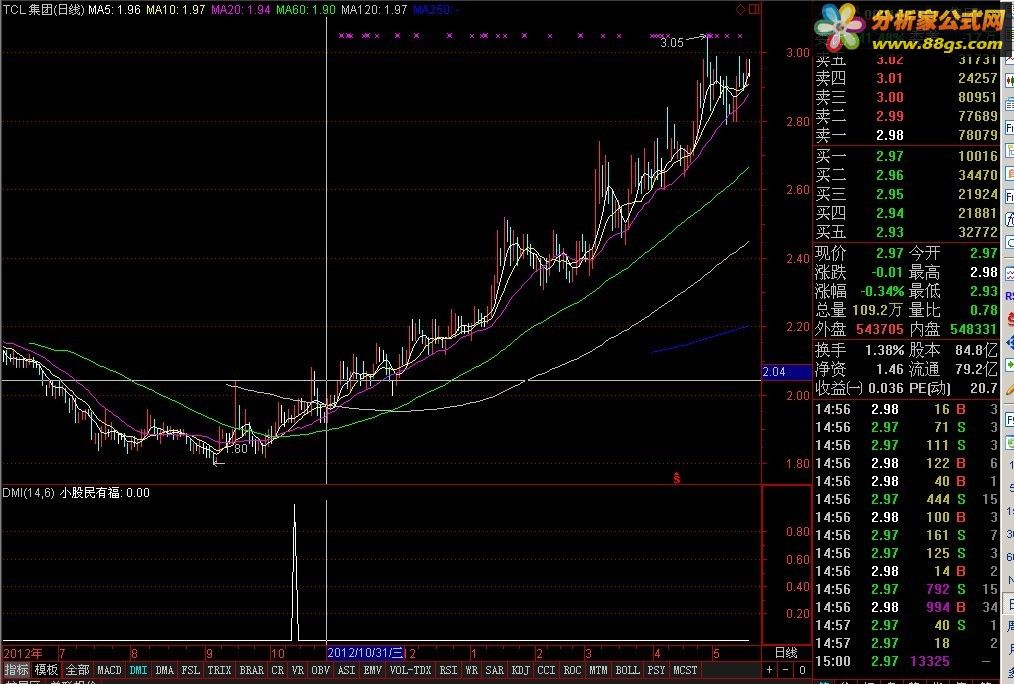Screen dimensions: 1014x684
Task: Pick the VR indicator tab
Action: tap(297, 670)
